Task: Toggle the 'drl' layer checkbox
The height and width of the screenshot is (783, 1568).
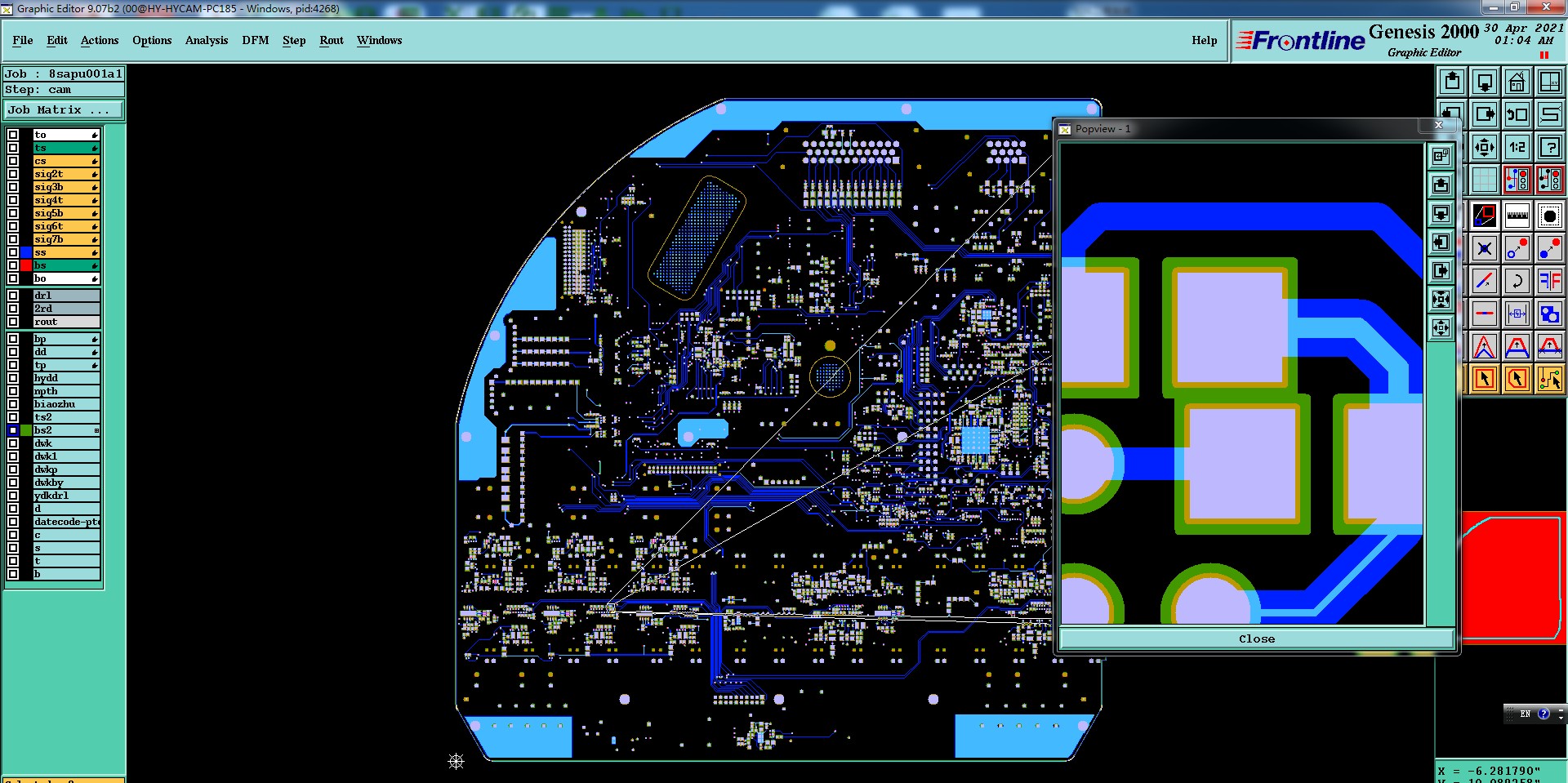Action: click(x=13, y=296)
